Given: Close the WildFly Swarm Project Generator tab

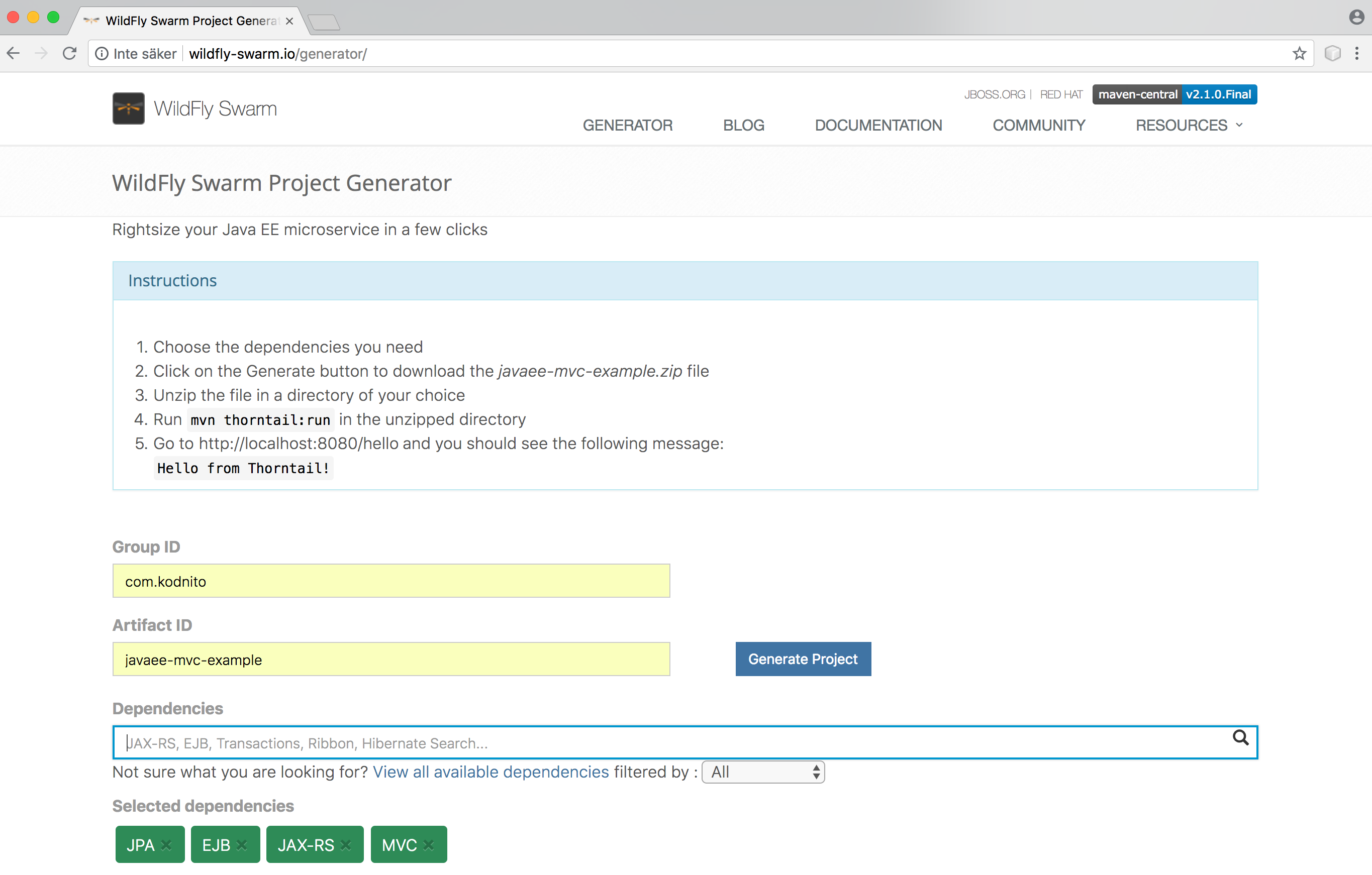Looking at the screenshot, I should tap(289, 21).
